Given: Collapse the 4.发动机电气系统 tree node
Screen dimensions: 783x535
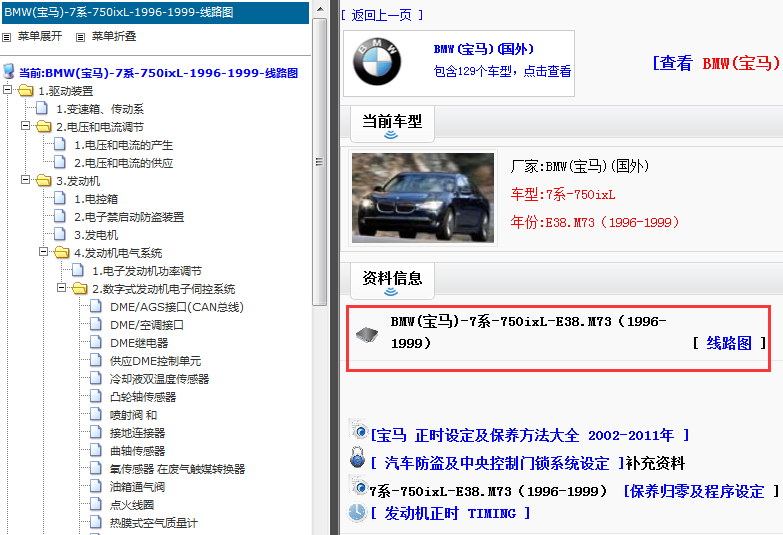Looking at the screenshot, I should point(43,252).
